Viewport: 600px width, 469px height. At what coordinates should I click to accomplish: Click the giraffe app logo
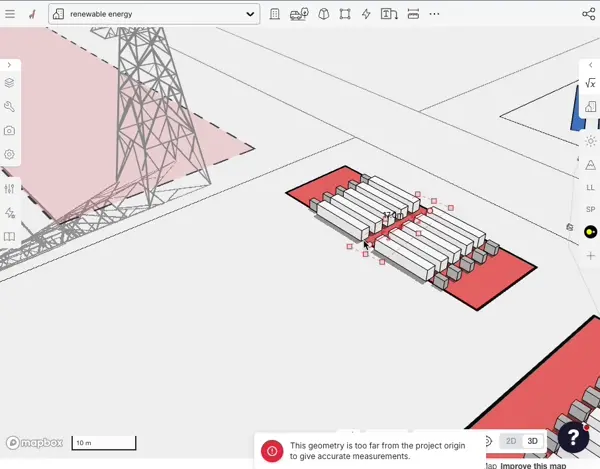33,14
